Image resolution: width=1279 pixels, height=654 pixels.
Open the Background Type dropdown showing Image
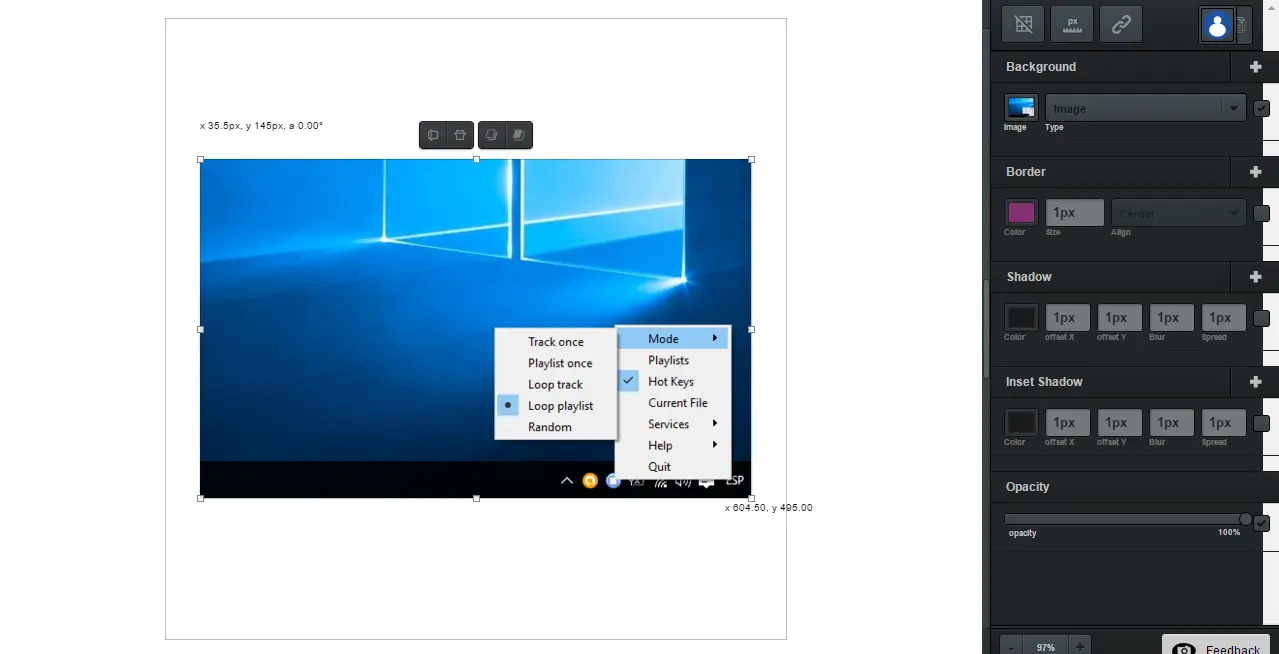point(1146,108)
